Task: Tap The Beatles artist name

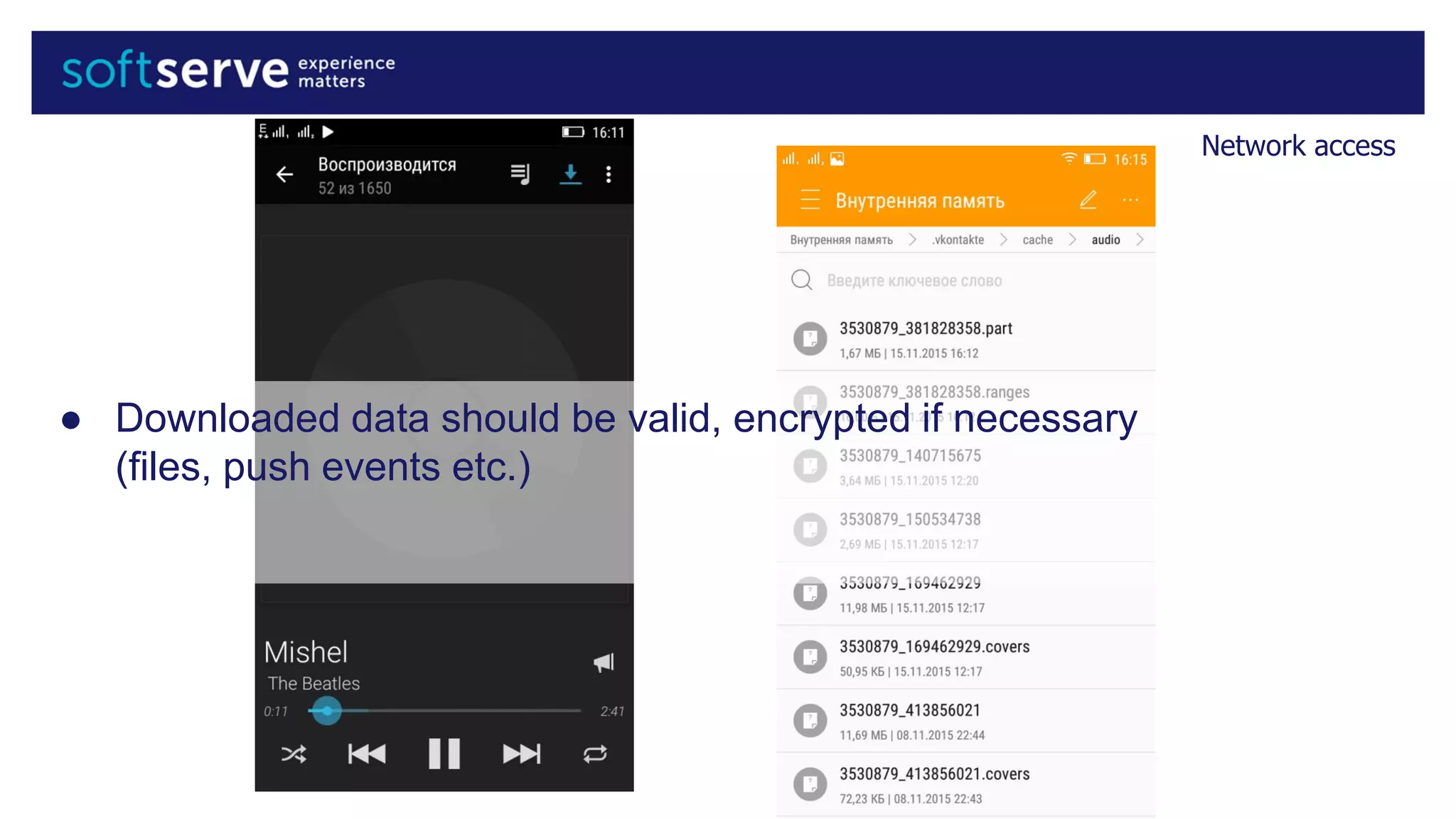Action: [314, 683]
